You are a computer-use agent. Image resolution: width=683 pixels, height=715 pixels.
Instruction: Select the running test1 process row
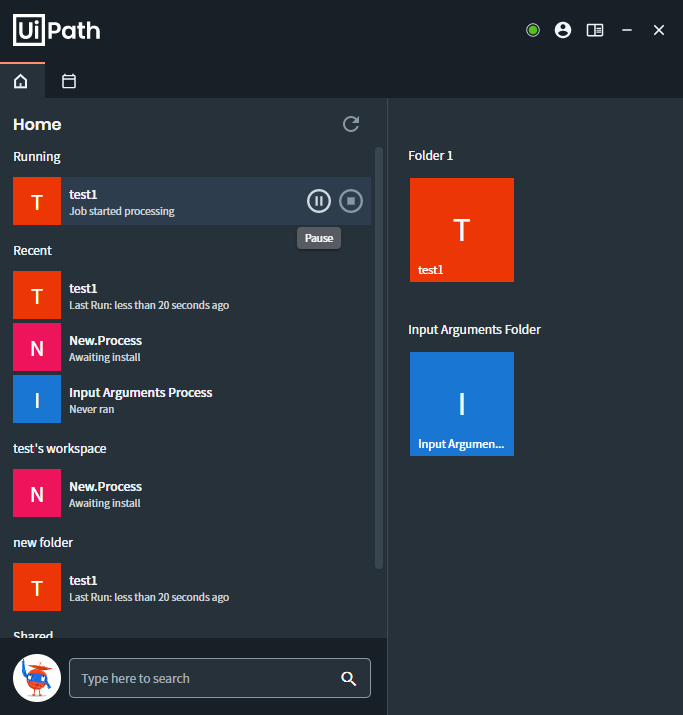pos(192,201)
